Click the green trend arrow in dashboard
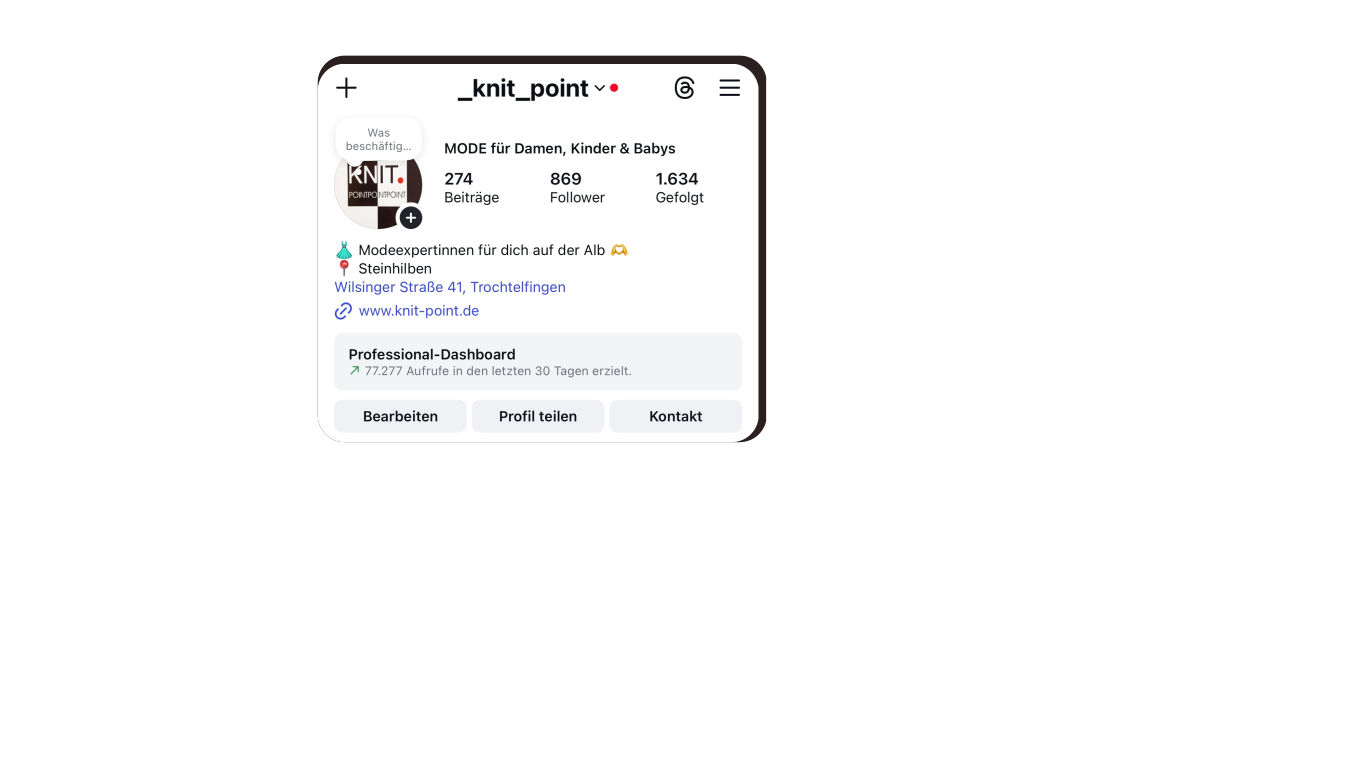 [x=354, y=371]
